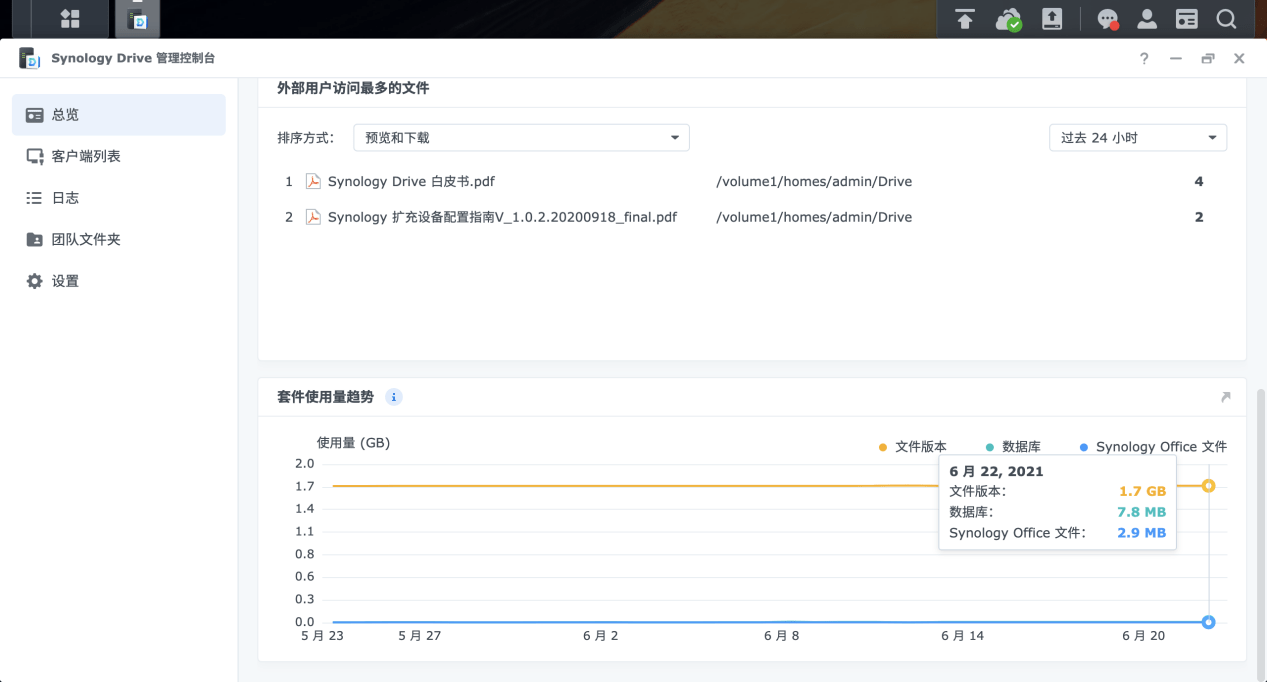The width and height of the screenshot is (1267, 682).
Task: Open help with the question mark icon
Action: pos(1144,59)
